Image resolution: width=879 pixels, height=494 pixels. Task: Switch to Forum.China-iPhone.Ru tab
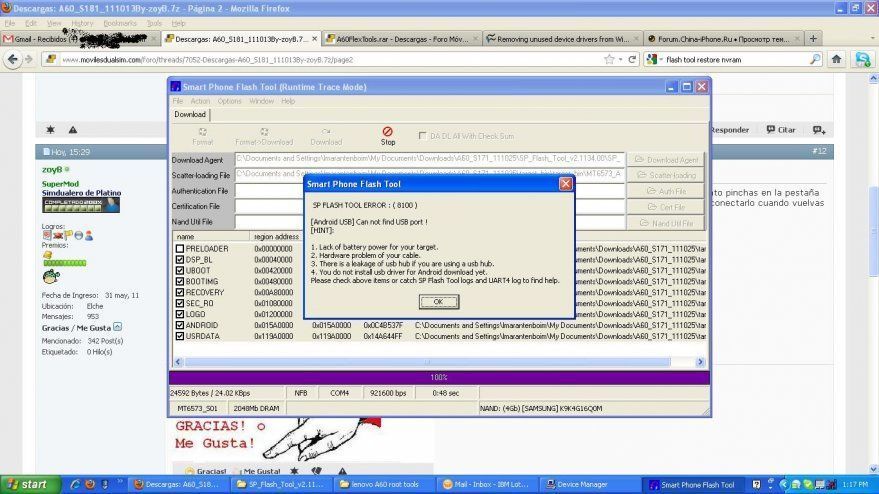[x=723, y=39]
